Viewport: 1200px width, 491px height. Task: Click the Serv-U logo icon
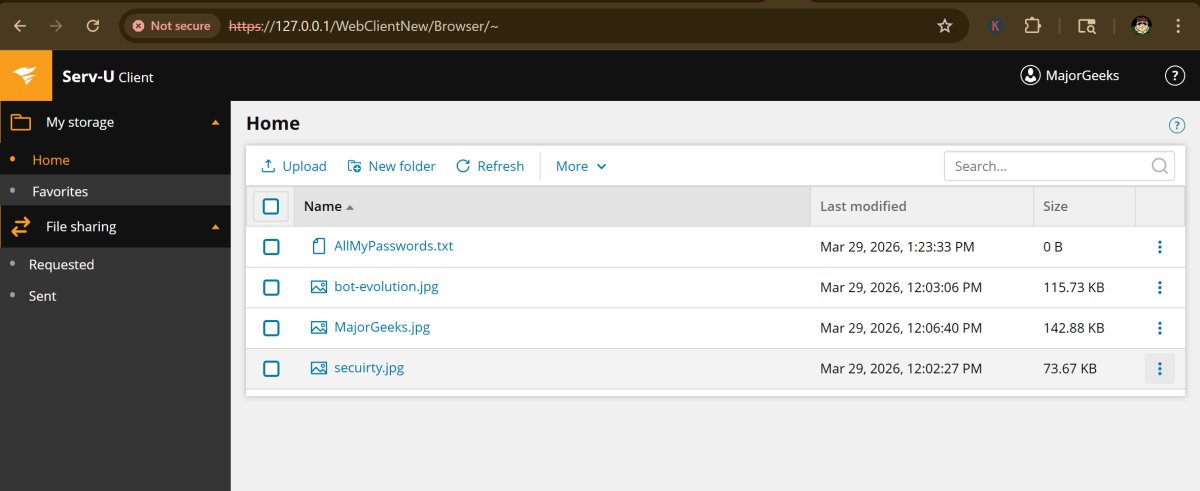(x=26, y=75)
